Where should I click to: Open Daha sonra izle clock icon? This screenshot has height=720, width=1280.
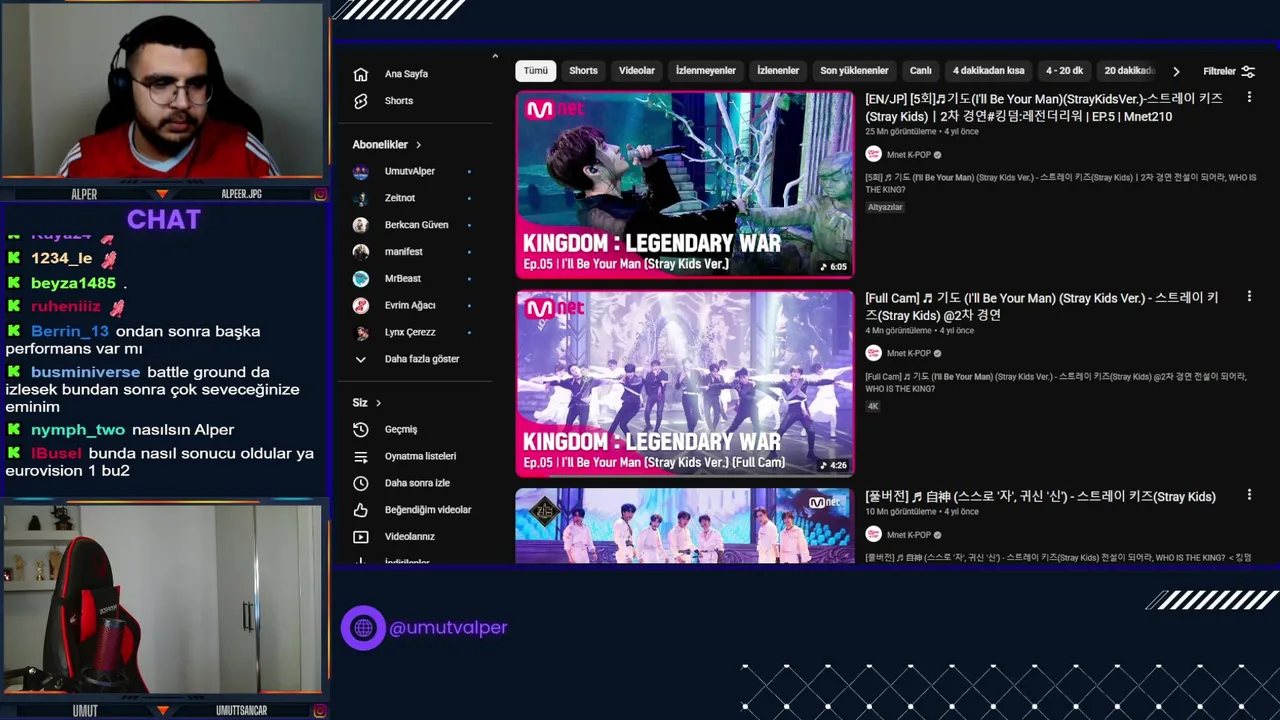click(361, 483)
